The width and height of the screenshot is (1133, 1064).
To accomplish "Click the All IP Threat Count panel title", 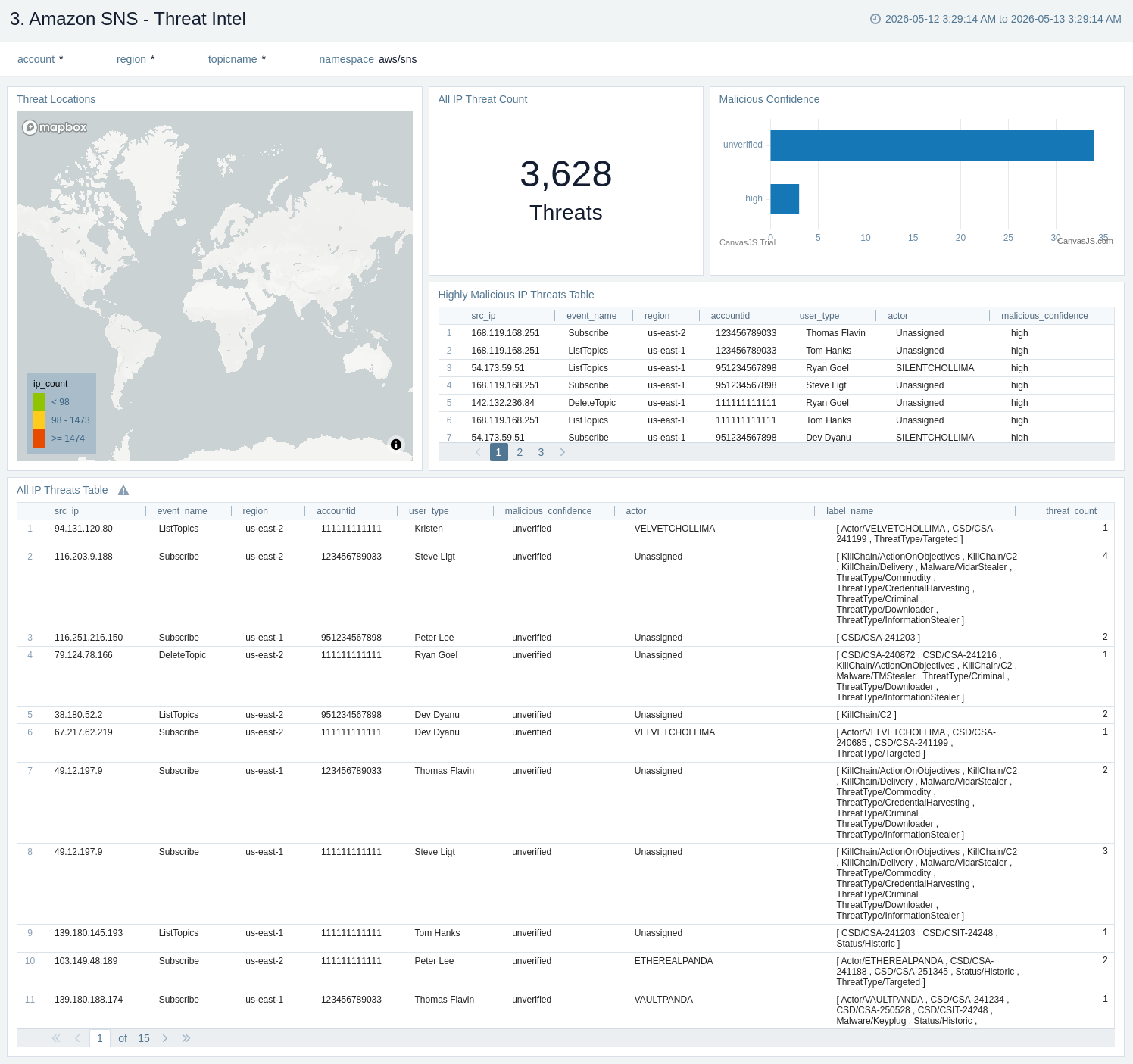I will 482,99.
